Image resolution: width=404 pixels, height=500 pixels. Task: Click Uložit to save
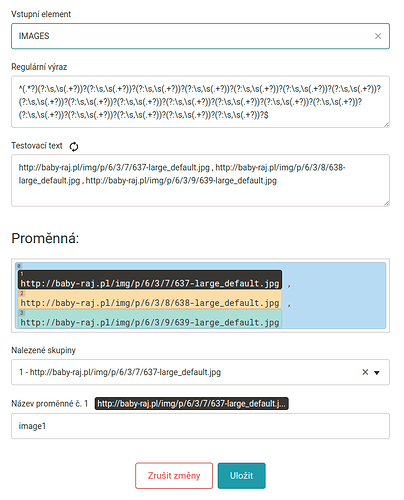[242, 476]
